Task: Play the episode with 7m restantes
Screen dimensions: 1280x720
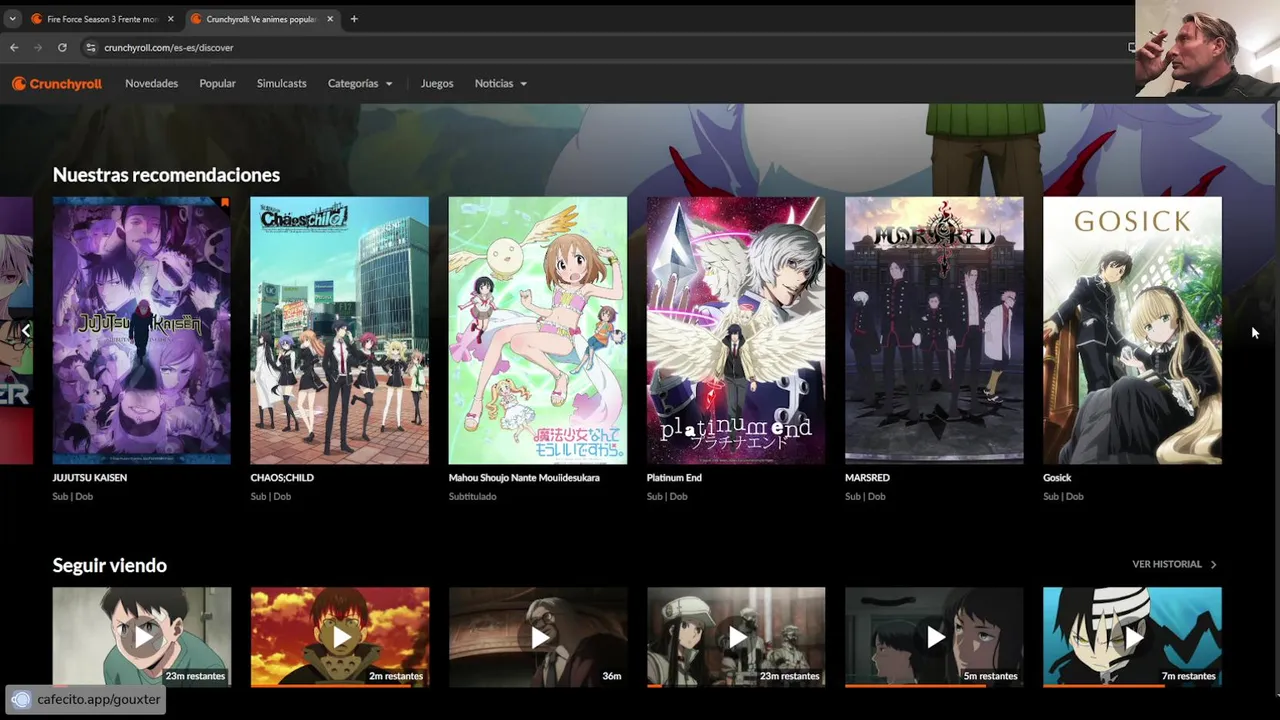Action: [x=1132, y=636]
